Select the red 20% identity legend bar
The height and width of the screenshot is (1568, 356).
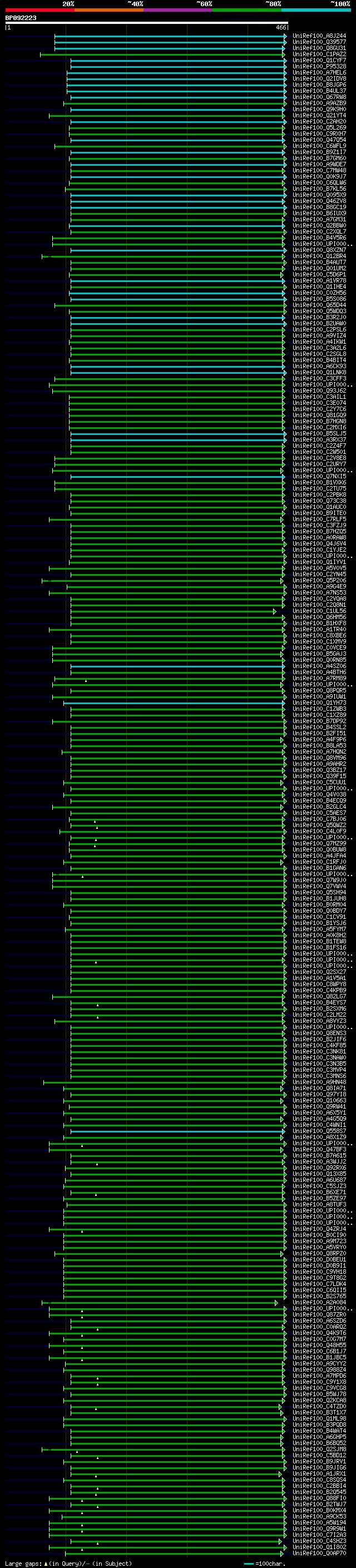[39, 10]
